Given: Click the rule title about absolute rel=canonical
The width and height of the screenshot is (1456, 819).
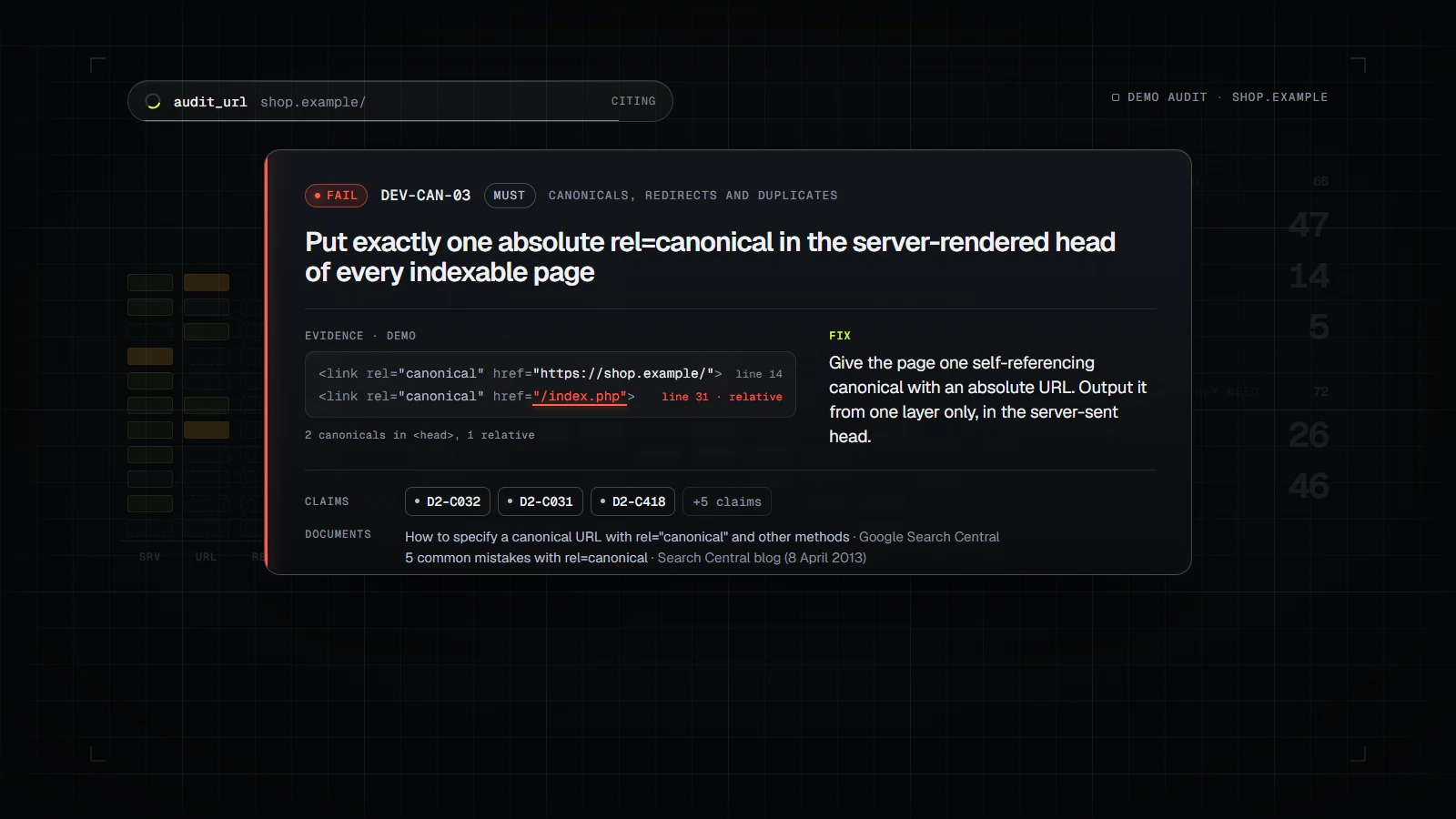Looking at the screenshot, I should [x=710, y=257].
